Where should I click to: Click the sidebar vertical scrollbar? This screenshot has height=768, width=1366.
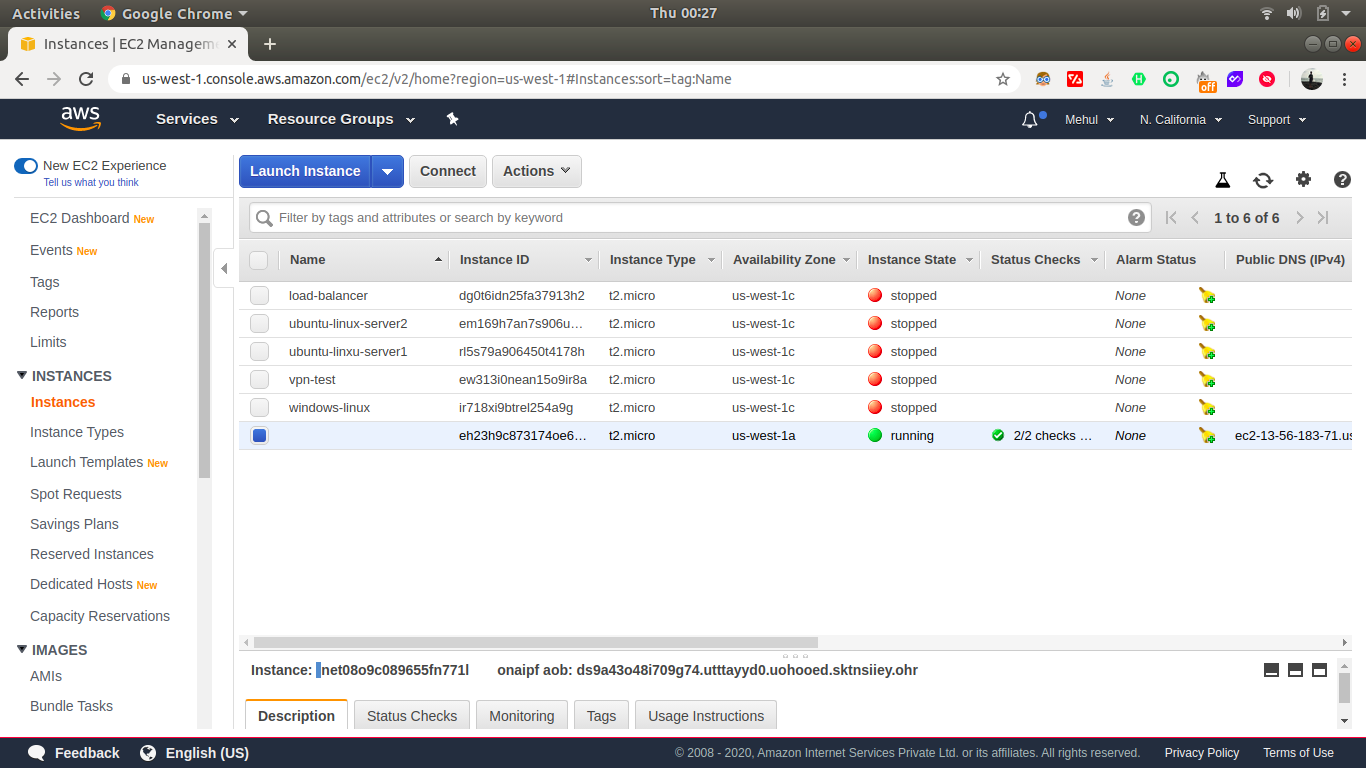[x=205, y=350]
